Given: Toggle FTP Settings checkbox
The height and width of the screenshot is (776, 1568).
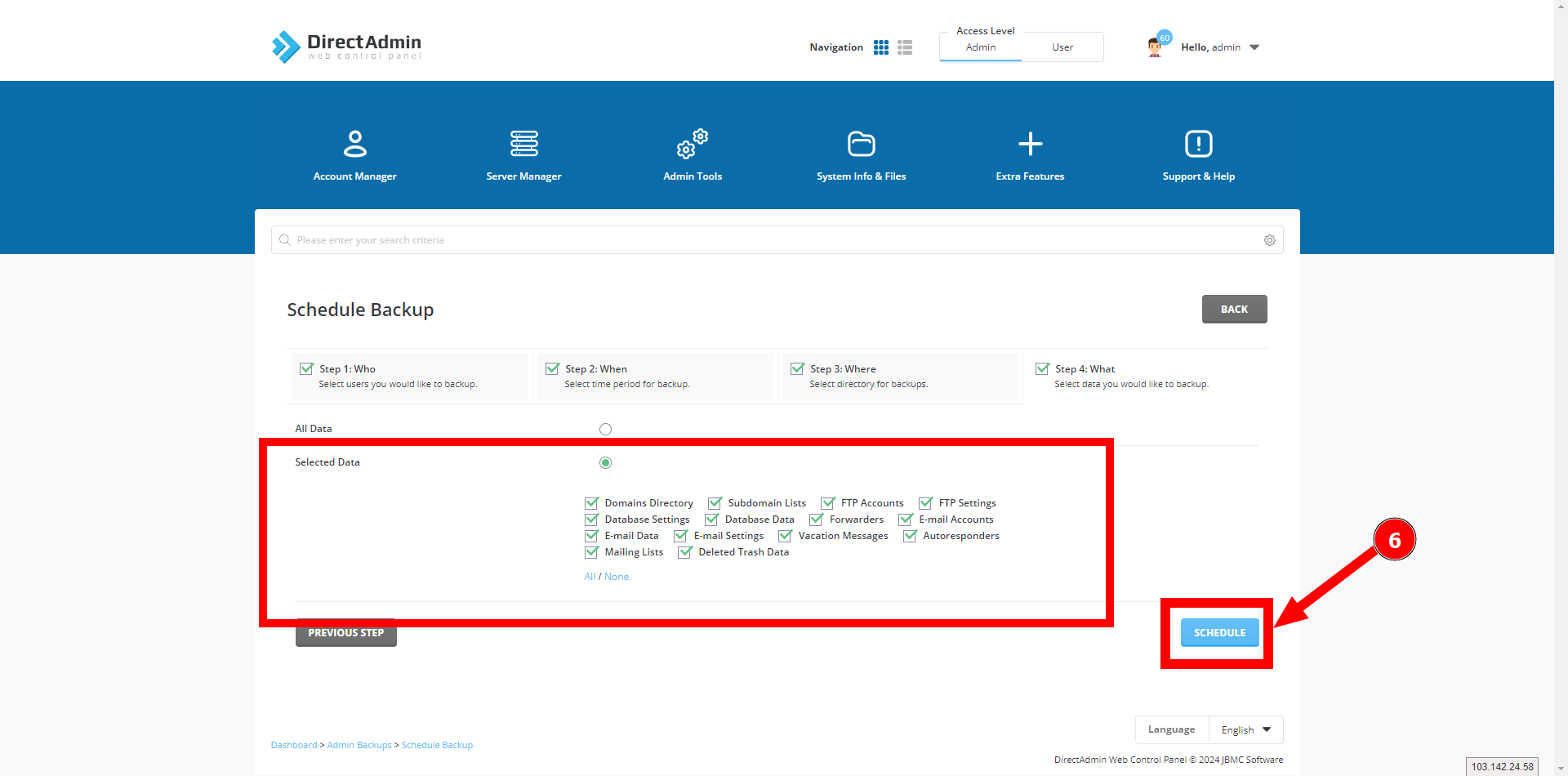Looking at the screenshot, I should pyautogui.click(x=926, y=503).
